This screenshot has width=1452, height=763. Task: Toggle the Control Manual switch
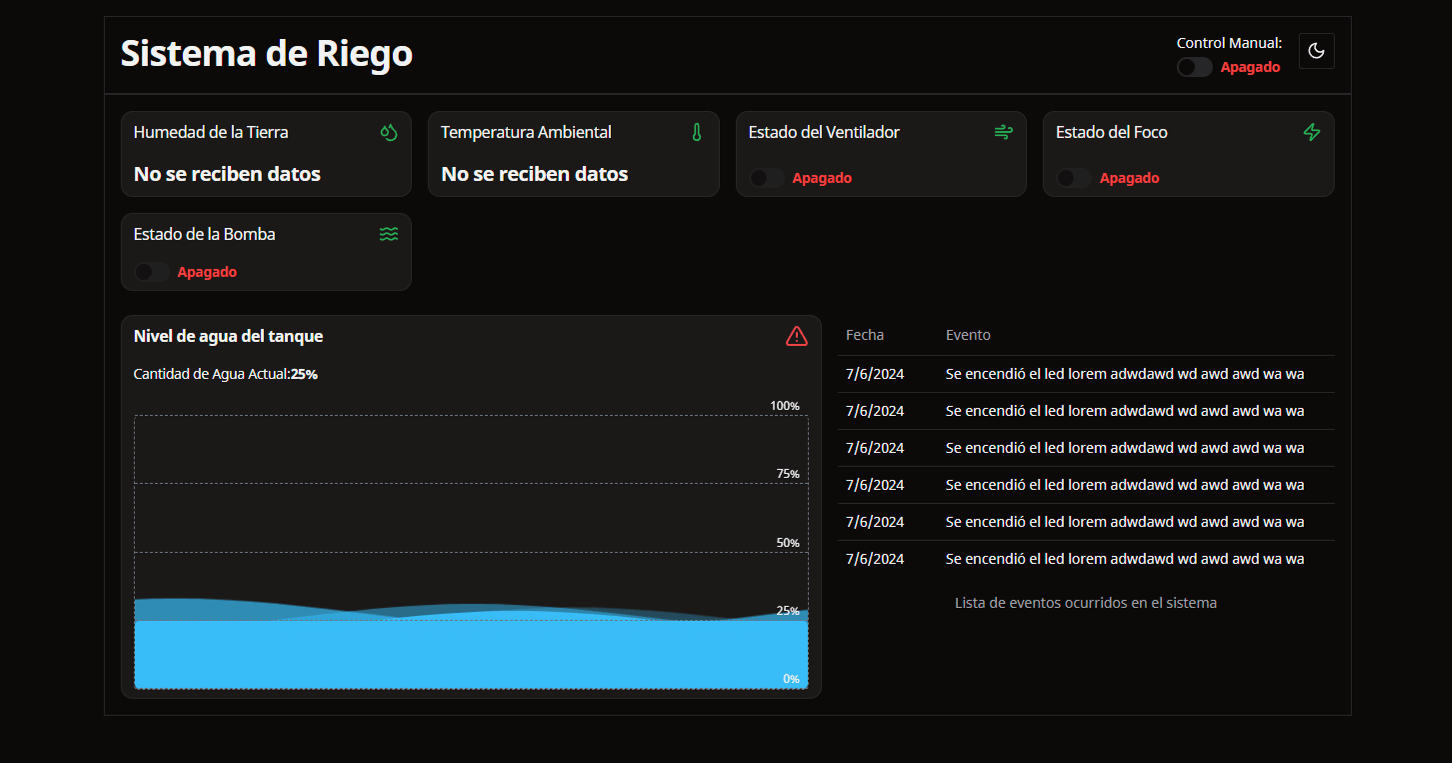(1194, 67)
